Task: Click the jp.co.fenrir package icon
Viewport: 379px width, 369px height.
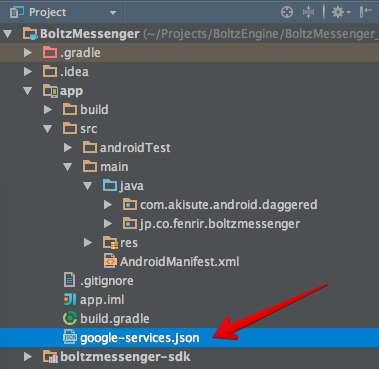Action: (130, 223)
